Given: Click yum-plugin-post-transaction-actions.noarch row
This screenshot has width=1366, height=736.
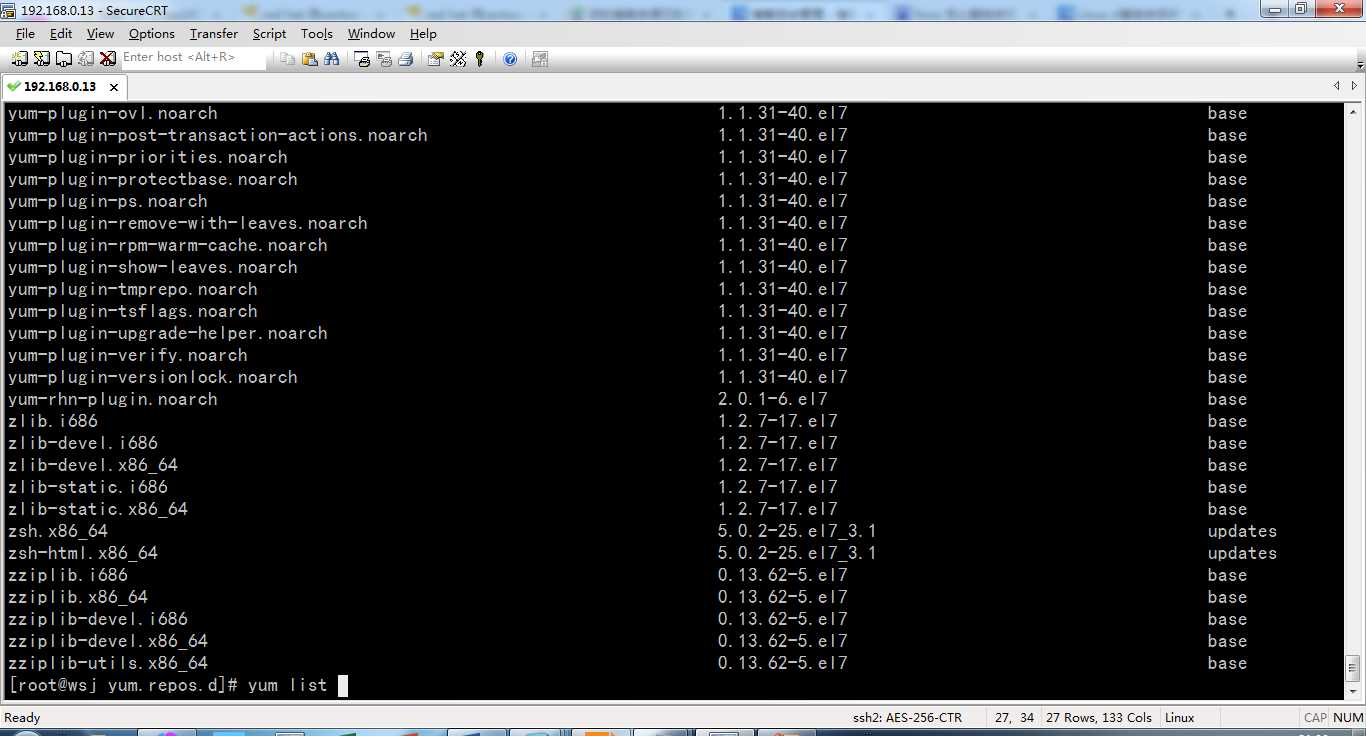Looking at the screenshot, I should [x=218, y=135].
